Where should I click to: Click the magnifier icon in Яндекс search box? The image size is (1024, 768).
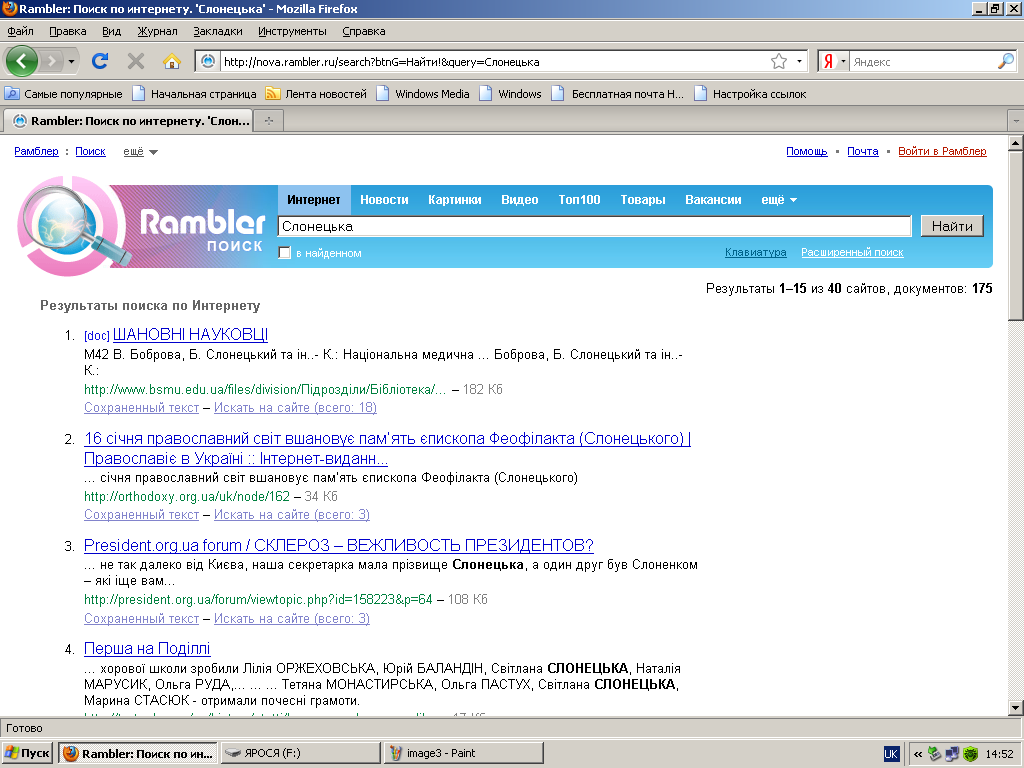(1006, 61)
